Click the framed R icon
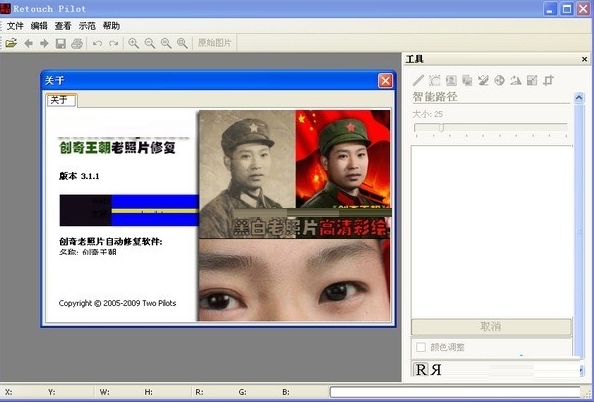 [421, 369]
